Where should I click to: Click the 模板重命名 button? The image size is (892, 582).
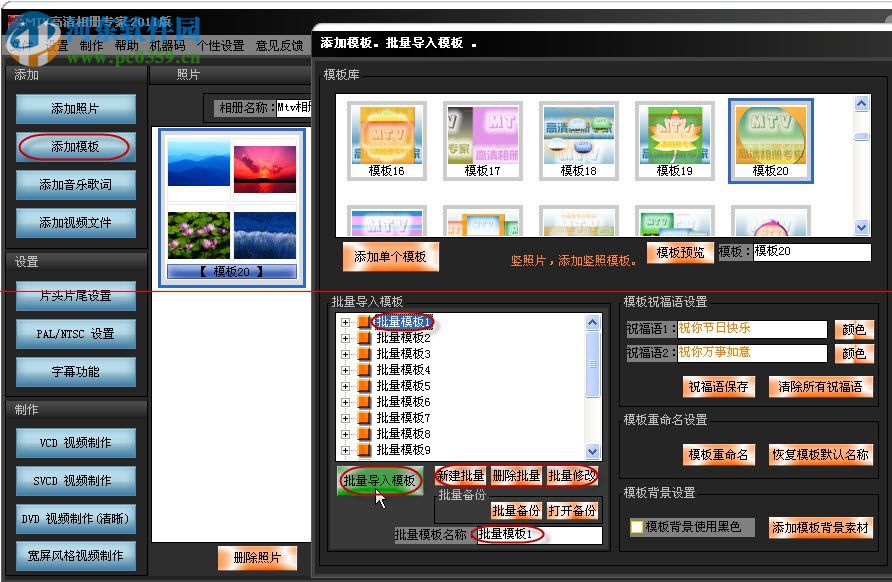(x=718, y=455)
